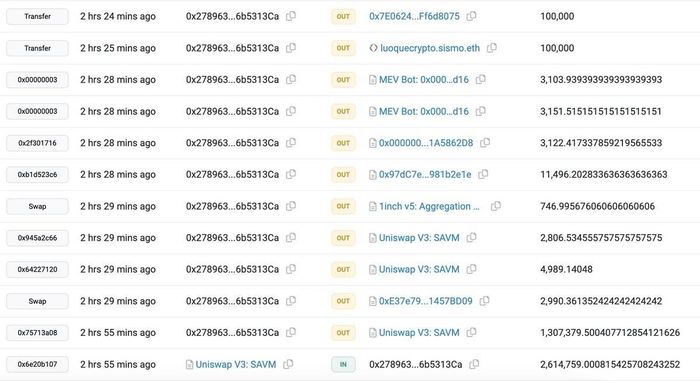This screenshot has height=381, width=700.
Task: Click the 0x6e20b107 method label
Action: coord(38,364)
